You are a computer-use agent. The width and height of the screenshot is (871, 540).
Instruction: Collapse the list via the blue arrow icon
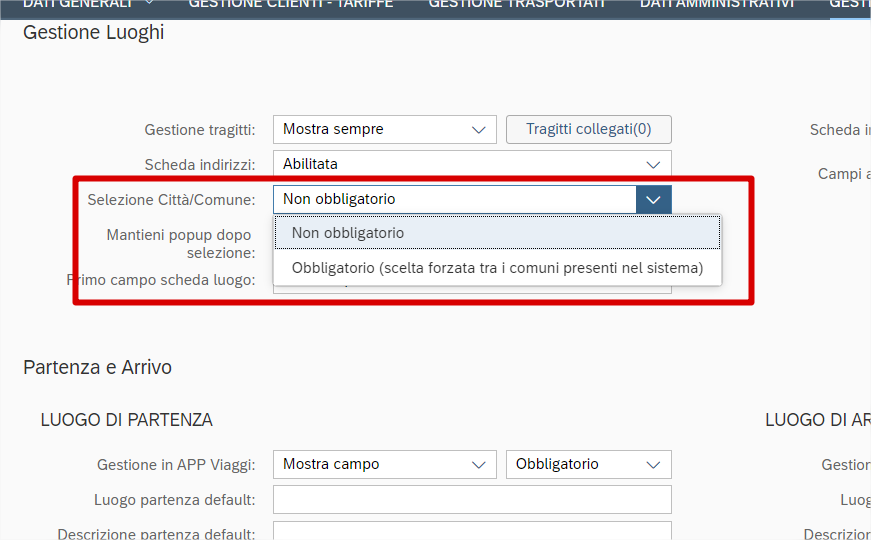pyautogui.click(x=653, y=199)
